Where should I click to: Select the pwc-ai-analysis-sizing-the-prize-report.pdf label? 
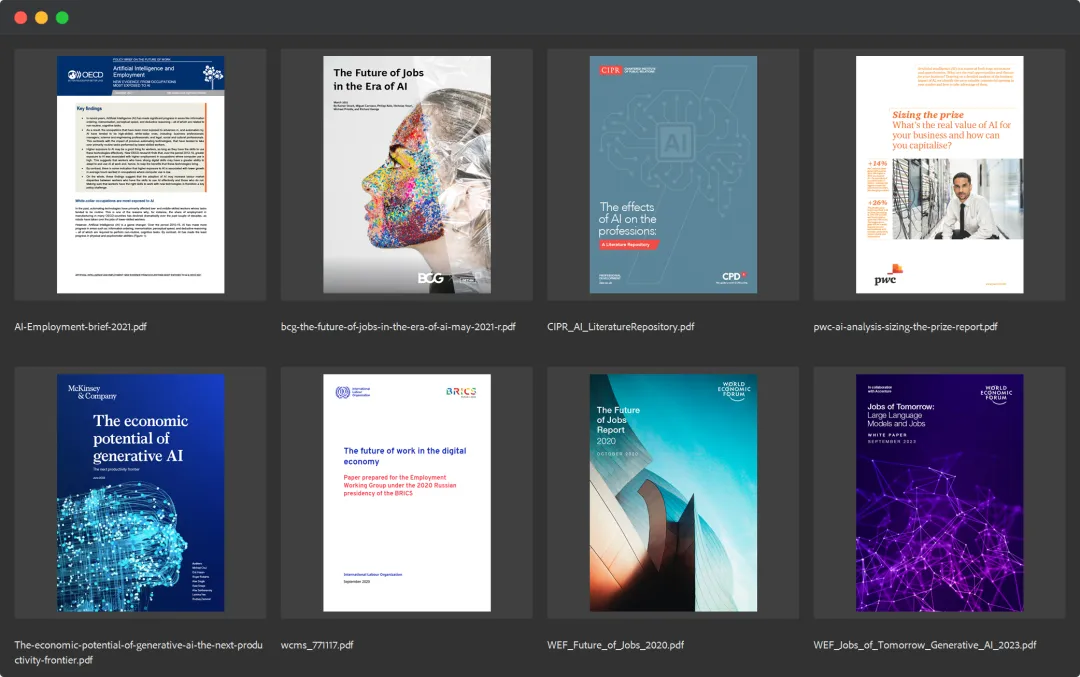[x=905, y=327]
